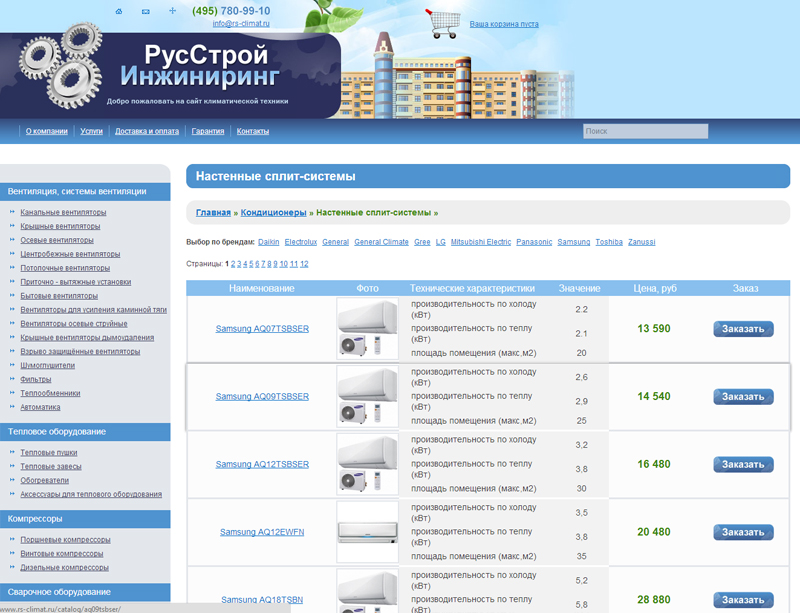This screenshot has width=800, height=613.
Task: Select Канальные вентиляторы in the sidebar
Action: pyautogui.click(x=63, y=212)
